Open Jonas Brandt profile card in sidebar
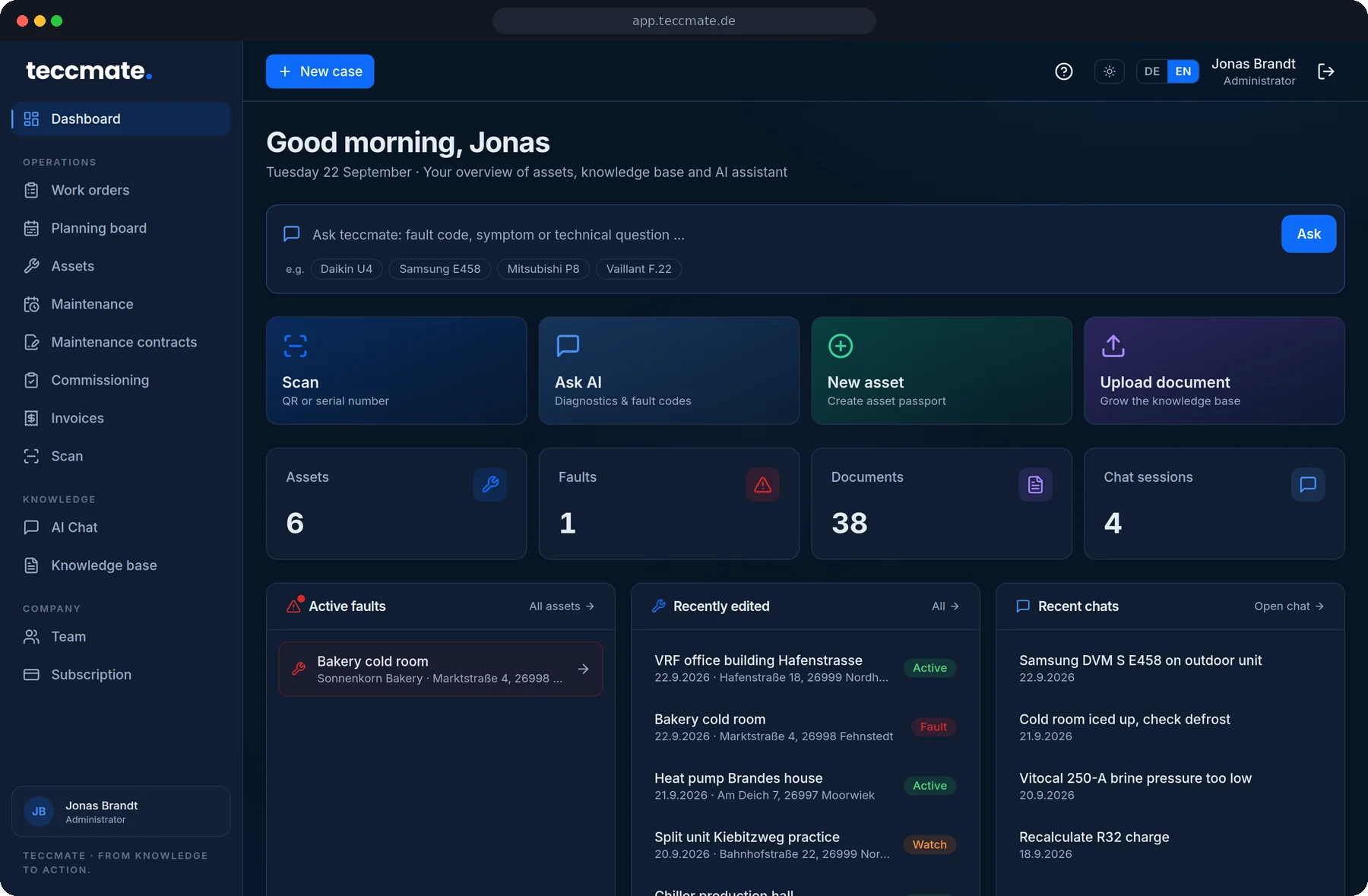Image resolution: width=1368 pixels, height=896 pixels. tap(121, 812)
